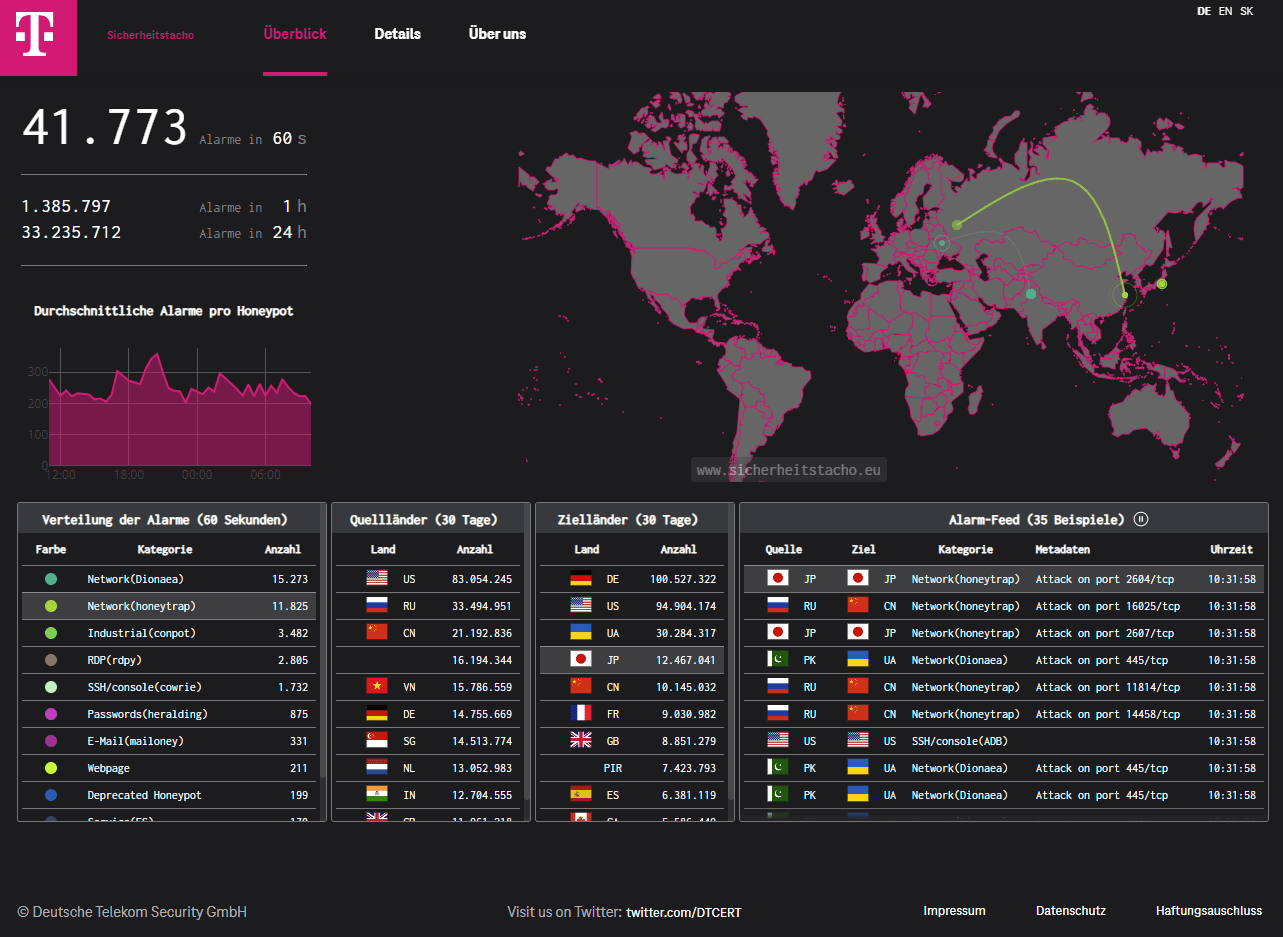Click the German flag in Zielländer list
This screenshot has width=1283, height=937.
pos(581,578)
